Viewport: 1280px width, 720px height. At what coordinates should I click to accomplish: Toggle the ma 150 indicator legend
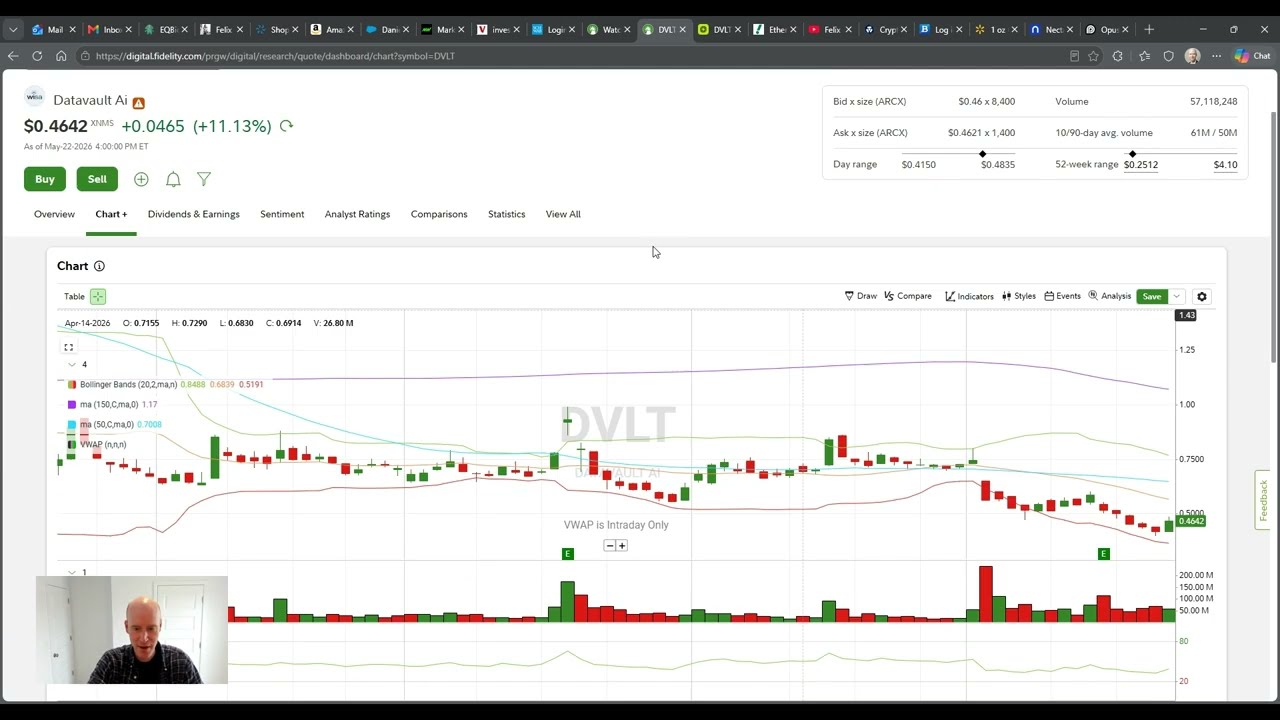(x=109, y=404)
